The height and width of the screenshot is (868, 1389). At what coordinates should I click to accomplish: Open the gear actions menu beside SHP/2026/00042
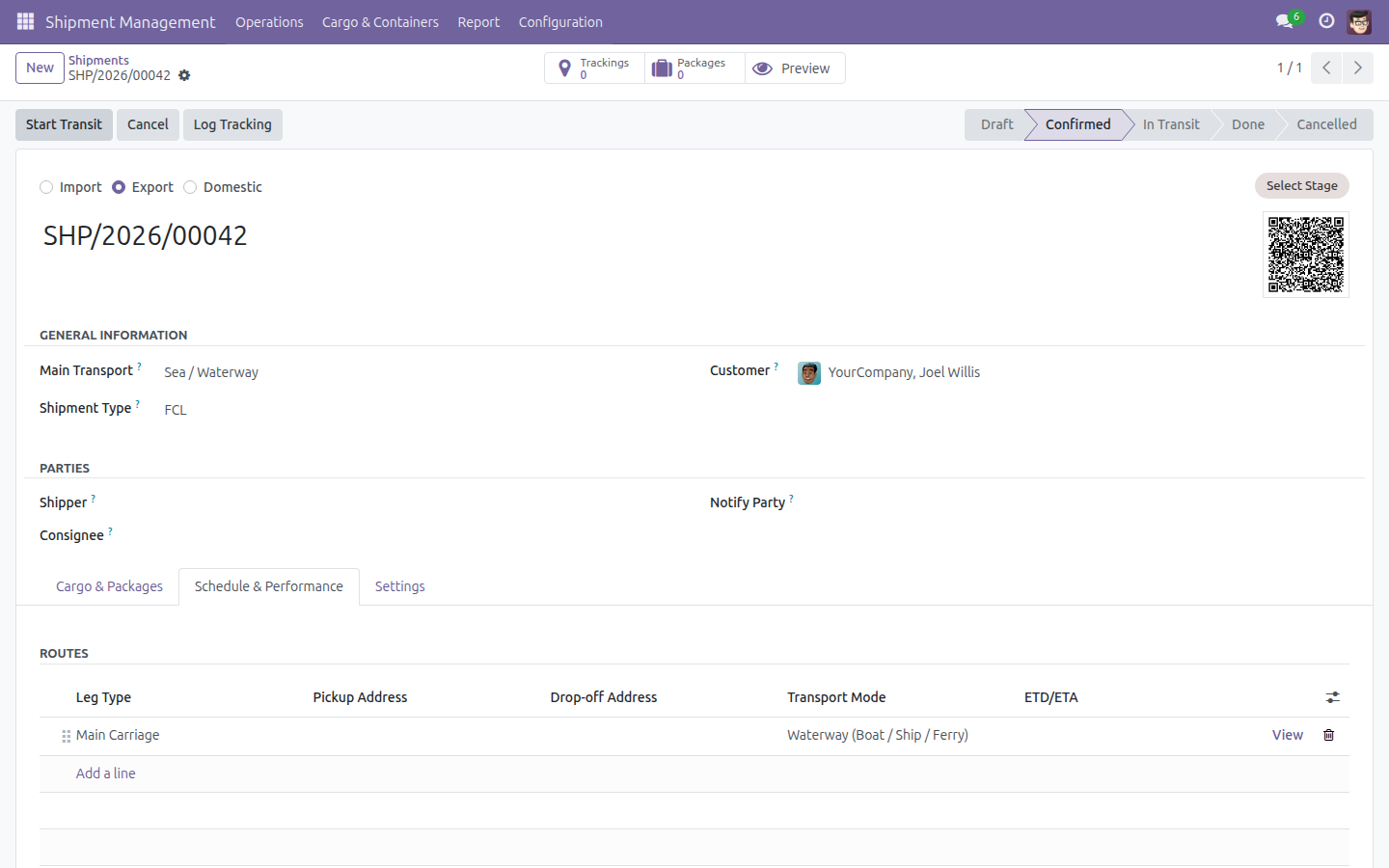184,75
